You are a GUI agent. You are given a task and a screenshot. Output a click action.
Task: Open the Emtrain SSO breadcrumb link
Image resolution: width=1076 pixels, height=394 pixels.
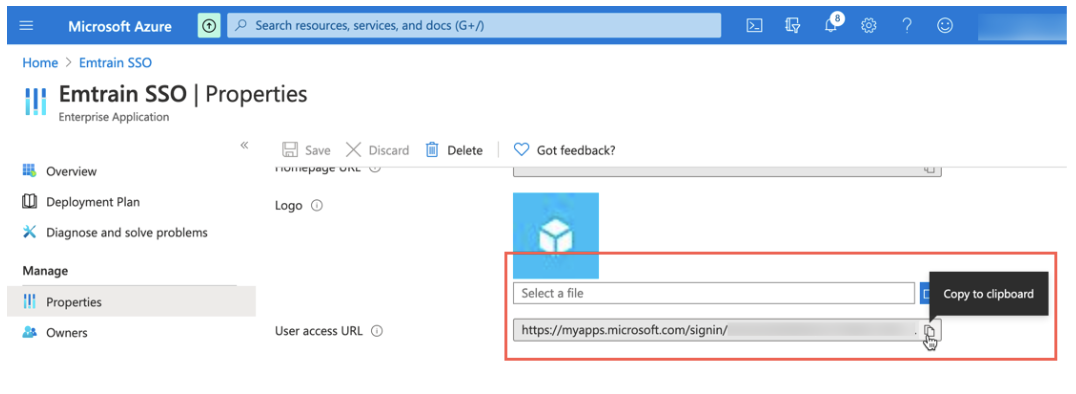(x=115, y=62)
